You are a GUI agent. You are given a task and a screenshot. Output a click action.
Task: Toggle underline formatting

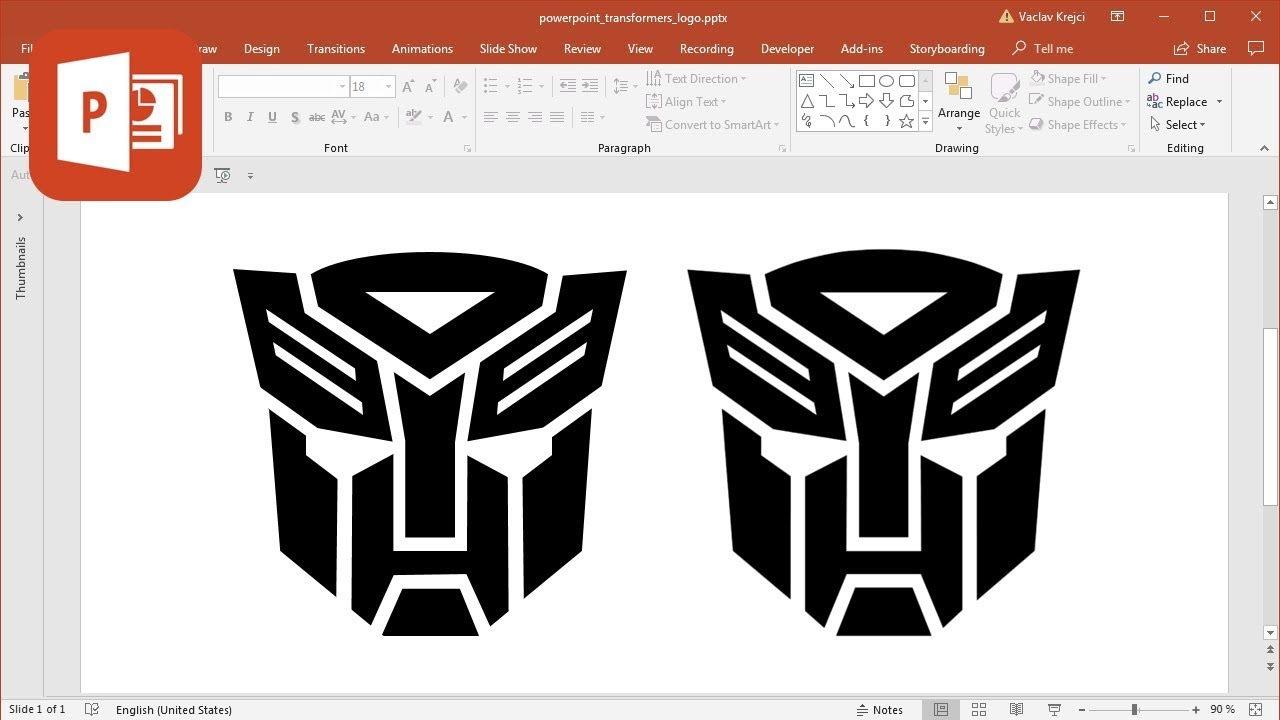coord(272,117)
